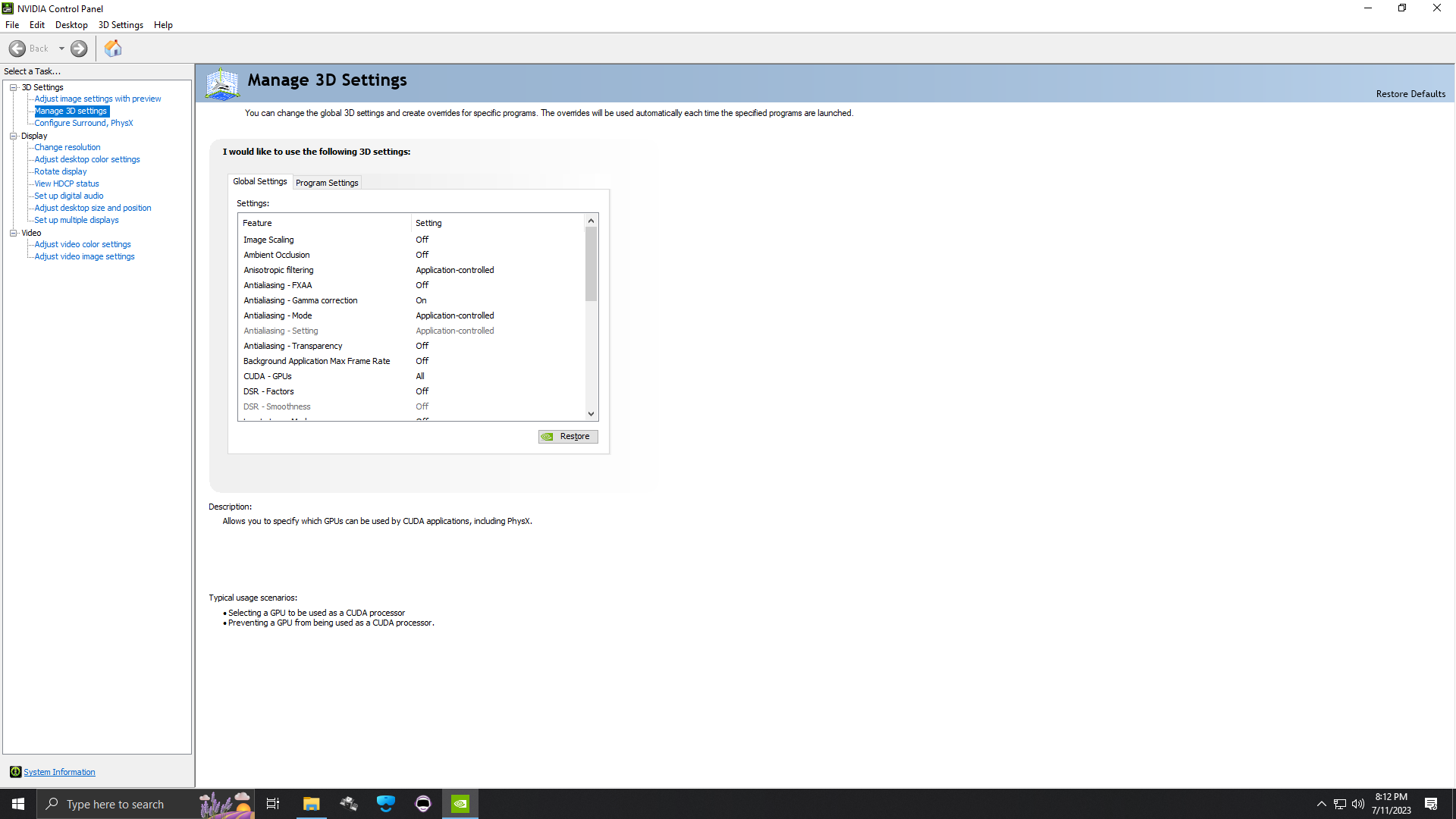
Task: Click the settings list scrollbar thumb
Action: point(591,264)
